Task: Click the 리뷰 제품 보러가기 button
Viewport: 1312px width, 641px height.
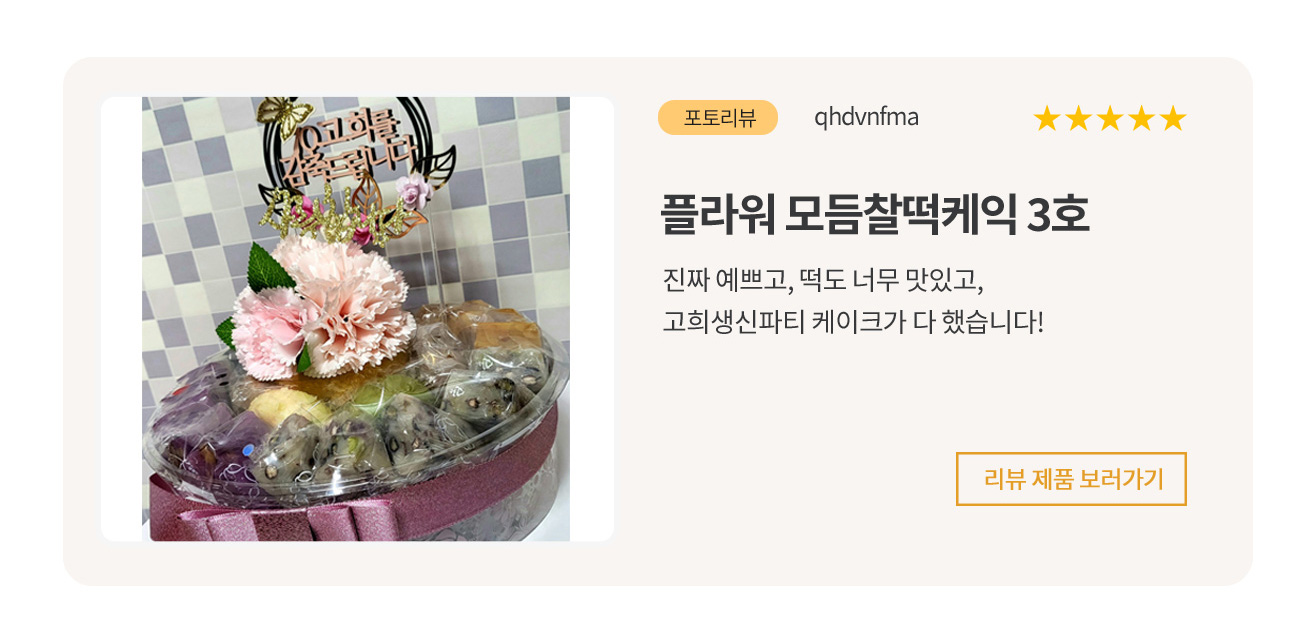Action: coord(1071,479)
